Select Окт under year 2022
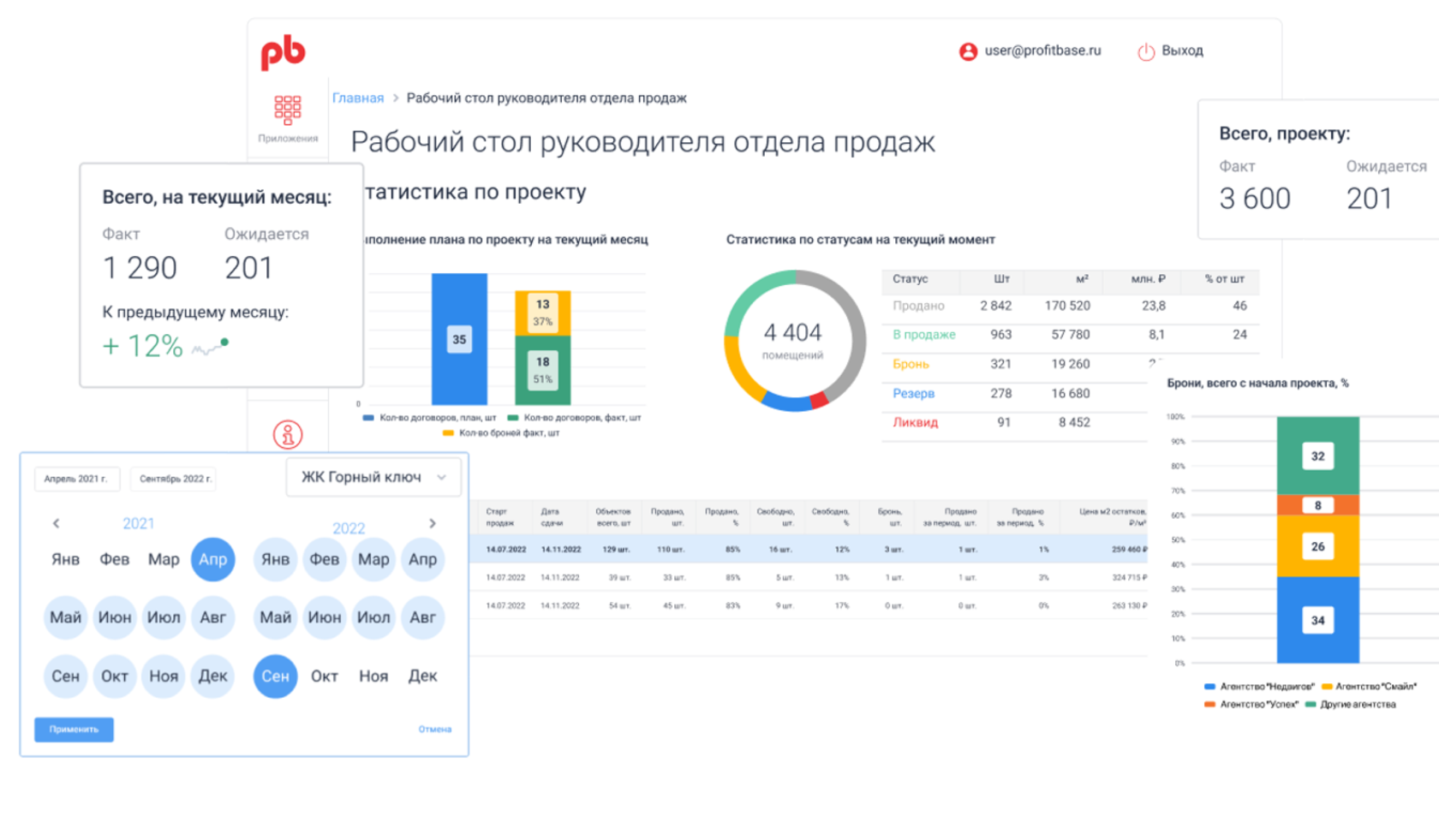Viewport: 1439px width, 840px height. [325, 676]
